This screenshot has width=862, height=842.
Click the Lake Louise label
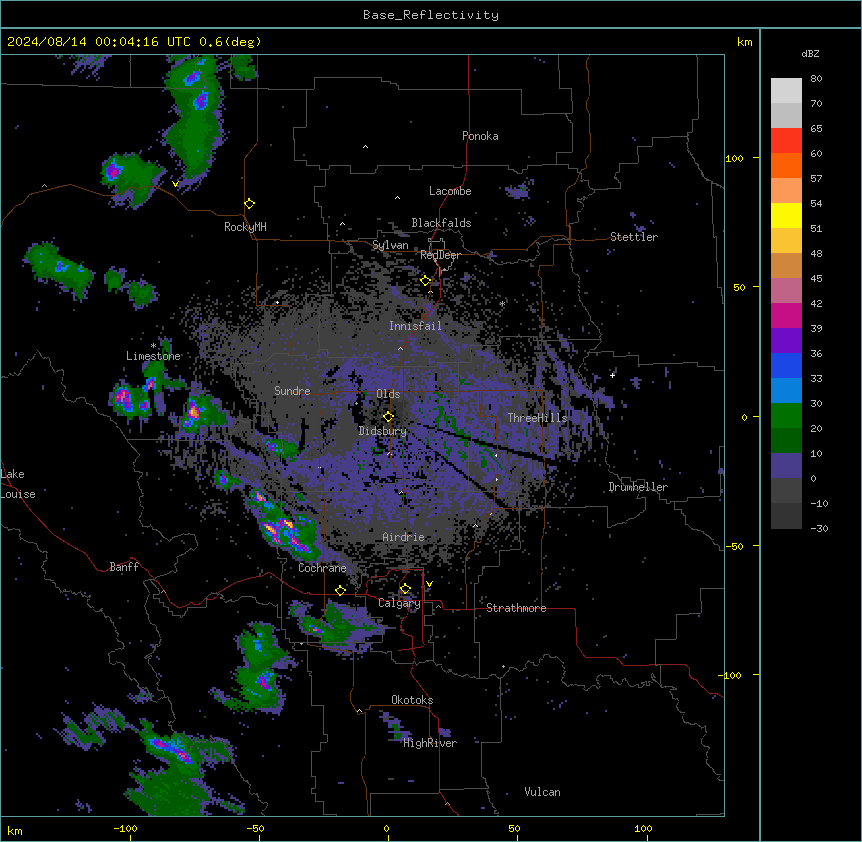coord(18,484)
